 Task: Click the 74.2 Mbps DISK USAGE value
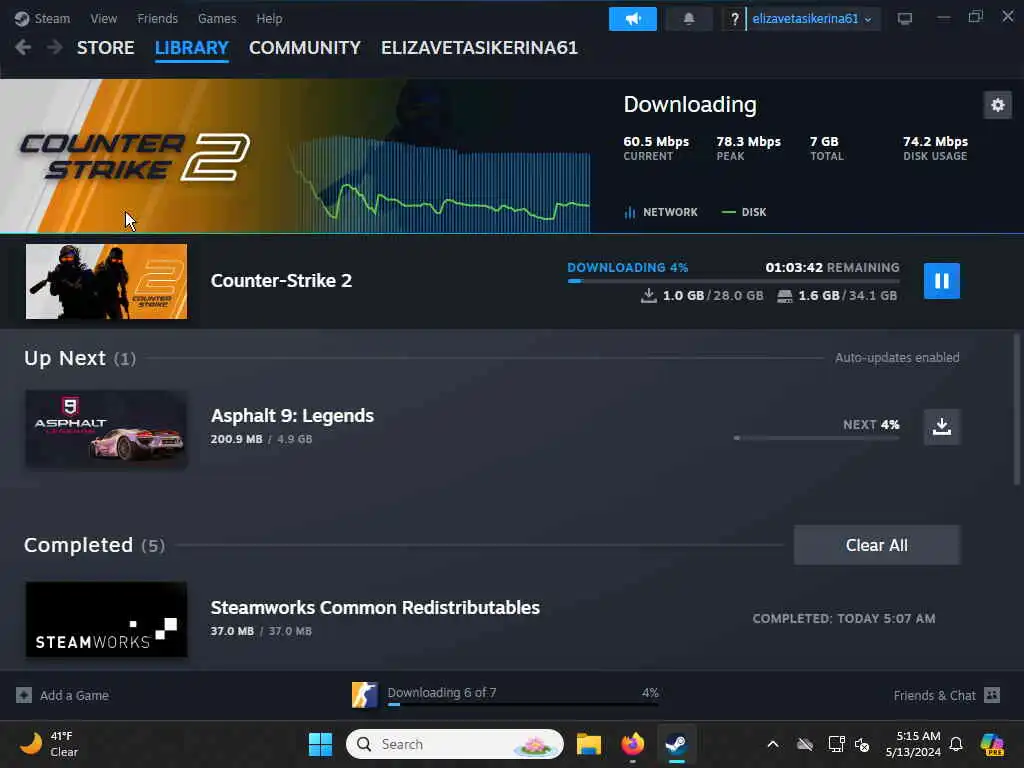935,141
